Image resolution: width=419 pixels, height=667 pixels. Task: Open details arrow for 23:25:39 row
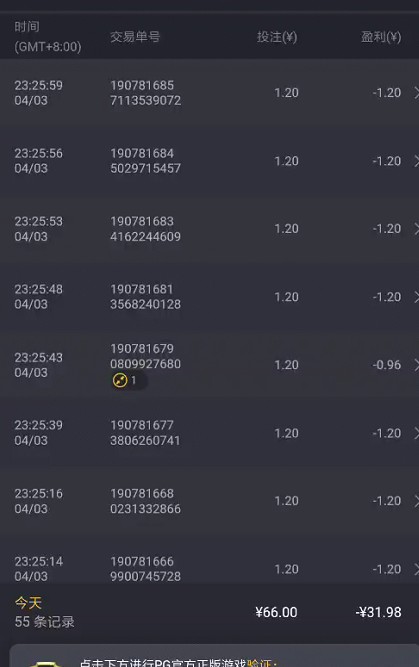(416, 433)
